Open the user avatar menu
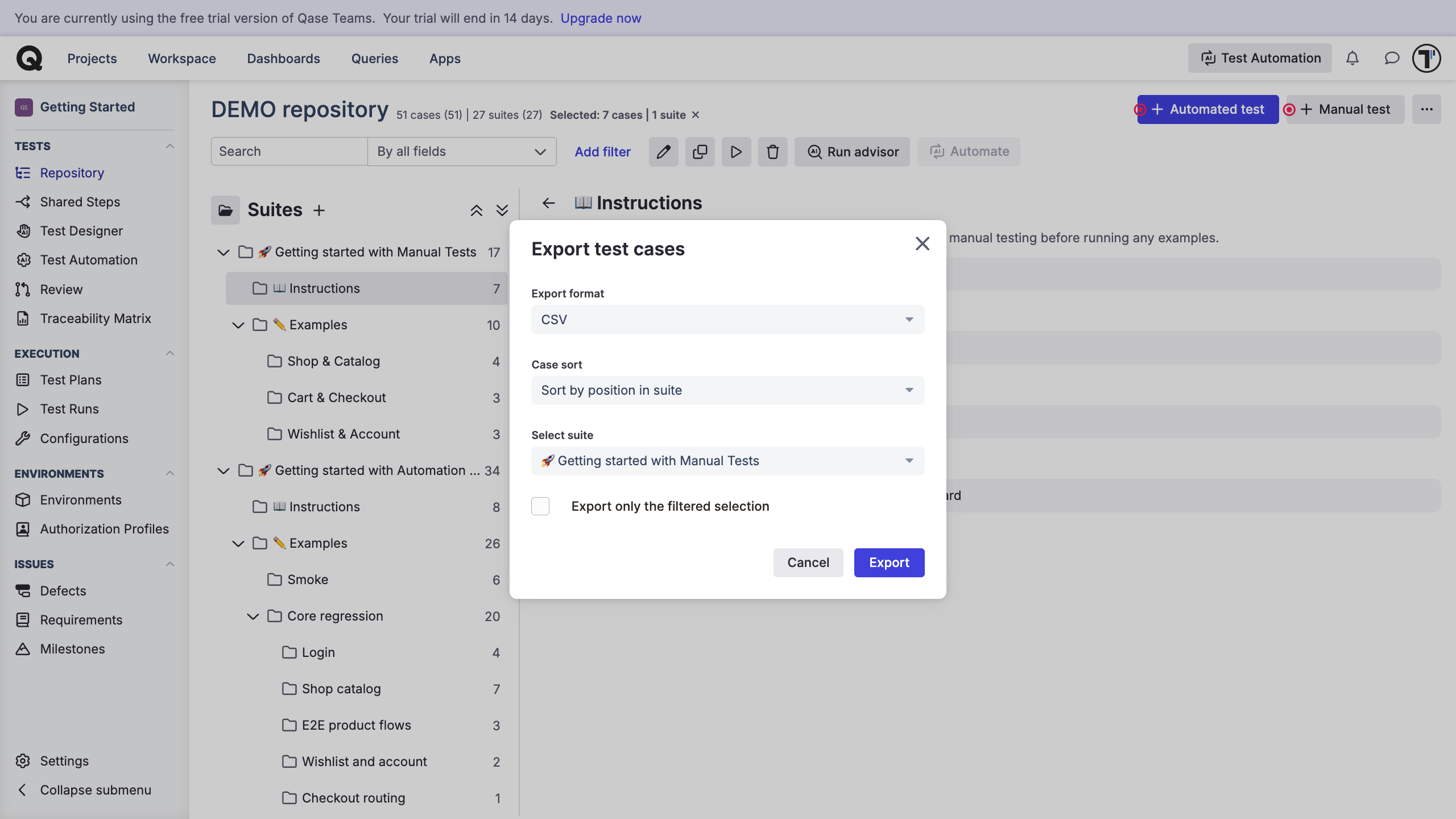Image resolution: width=1456 pixels, height=819 pixels. [x=1426, y=58]
